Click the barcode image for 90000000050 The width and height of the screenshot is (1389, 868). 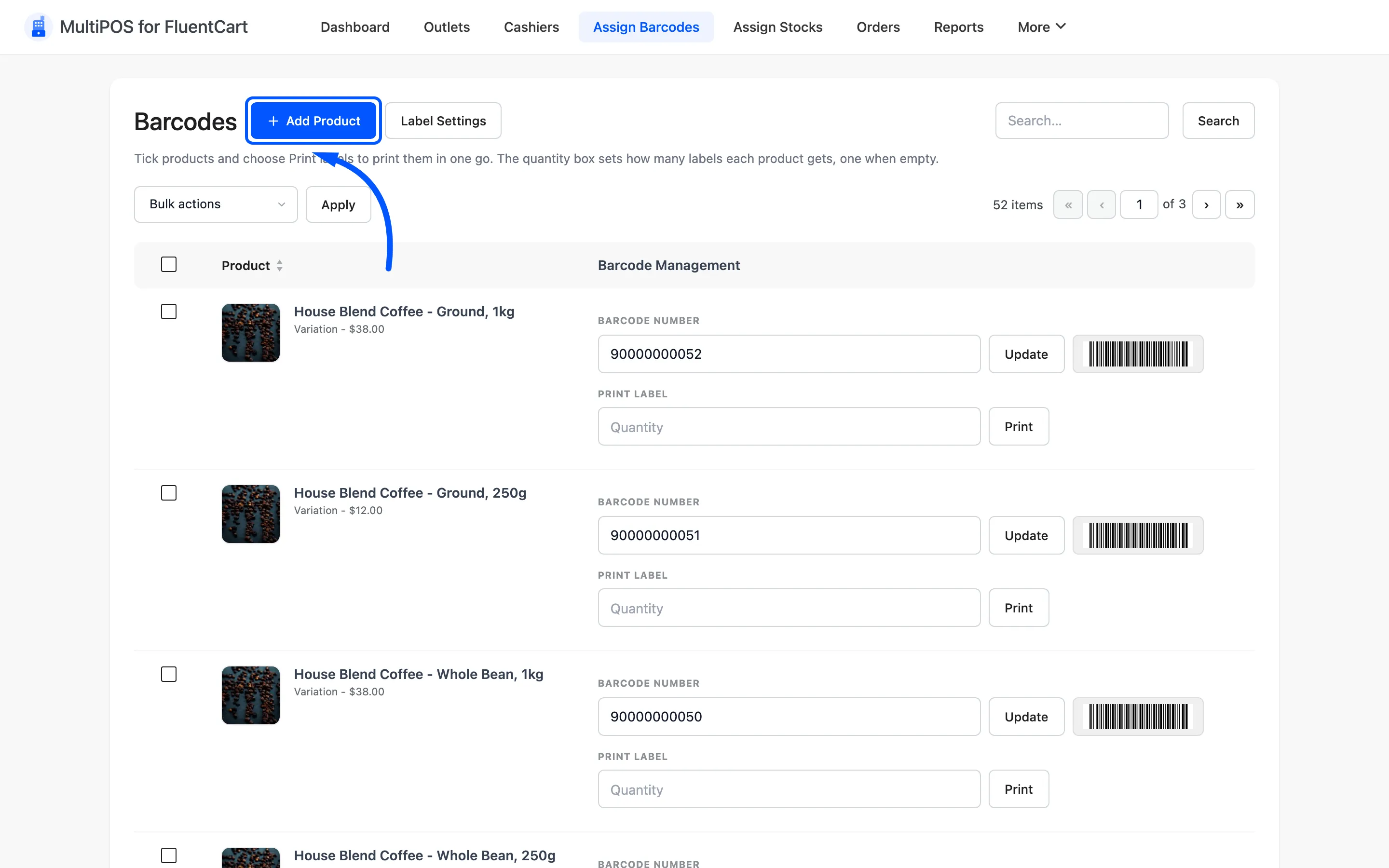[x=1138, y=717]
